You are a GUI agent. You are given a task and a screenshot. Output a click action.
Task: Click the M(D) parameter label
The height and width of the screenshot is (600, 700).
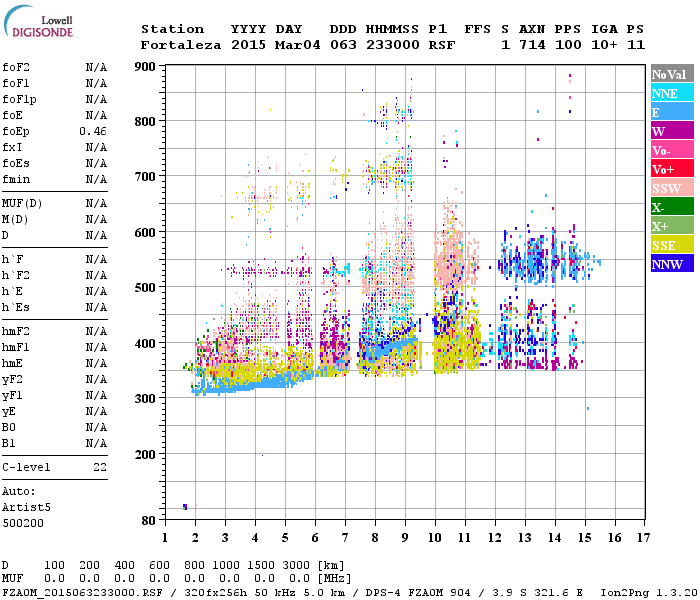pyautogui.click(x=15, y=220)
